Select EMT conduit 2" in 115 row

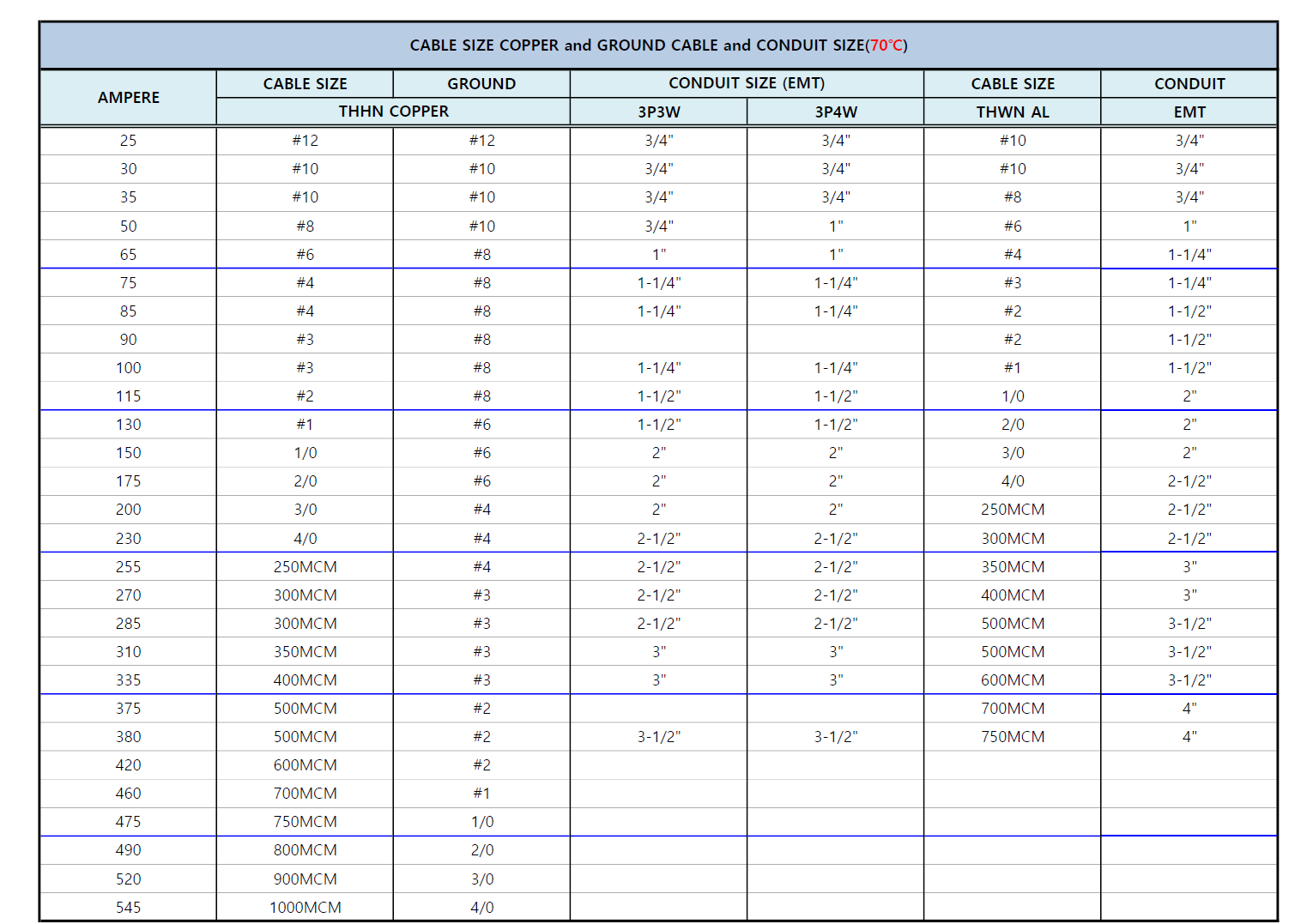coord(1189,396)
